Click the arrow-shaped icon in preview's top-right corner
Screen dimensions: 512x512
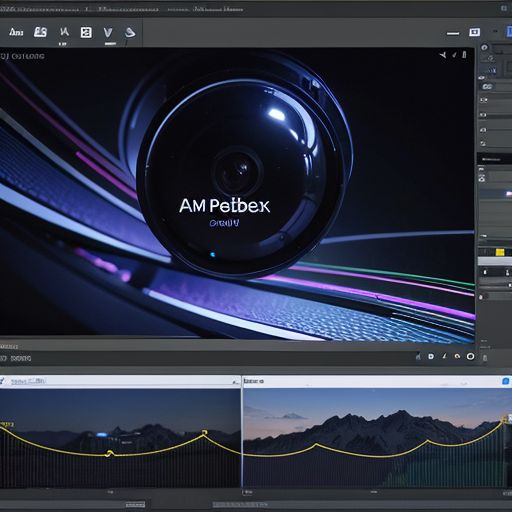(443, 55)
